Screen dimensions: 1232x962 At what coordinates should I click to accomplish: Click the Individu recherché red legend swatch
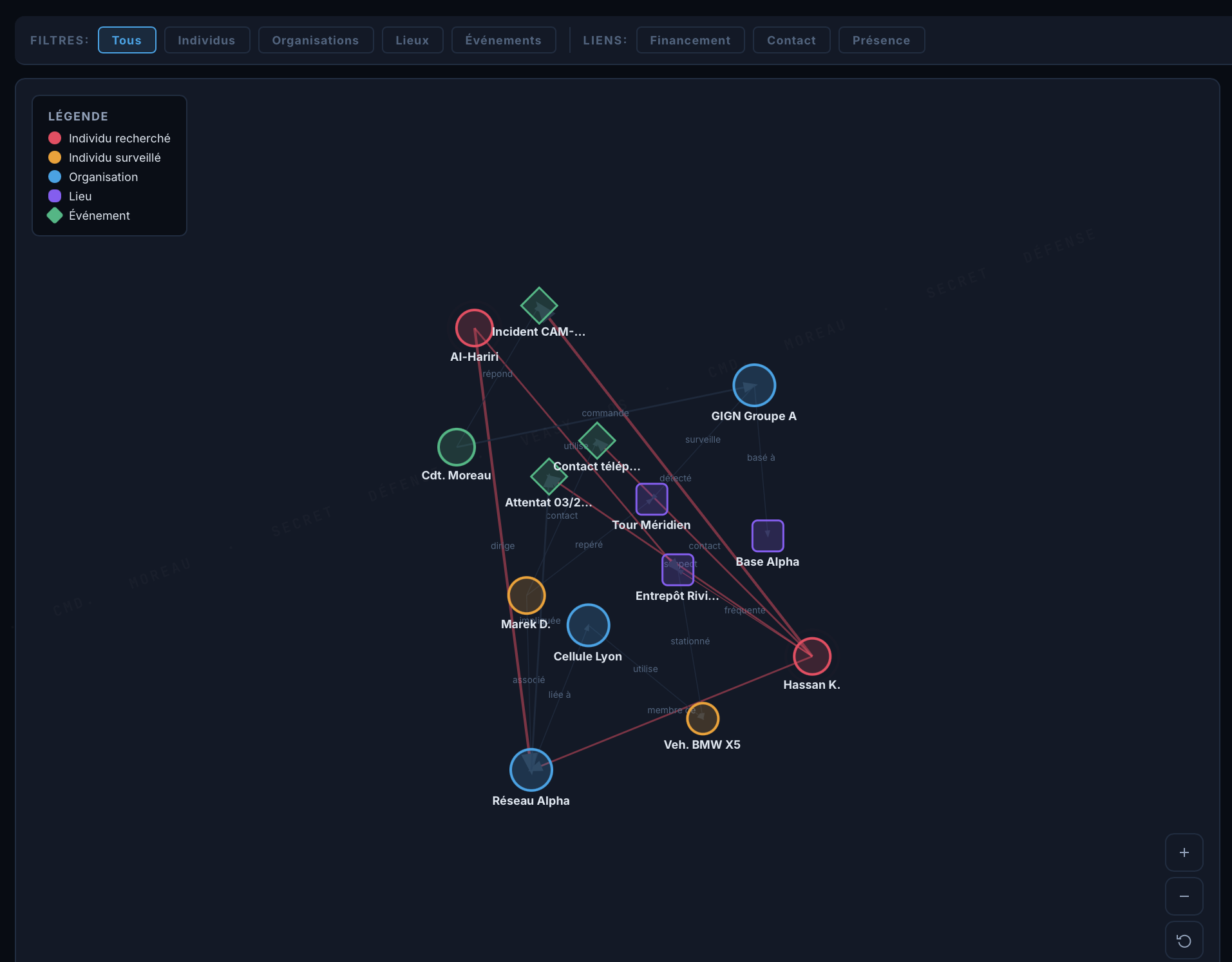click(x=55, y=138)
